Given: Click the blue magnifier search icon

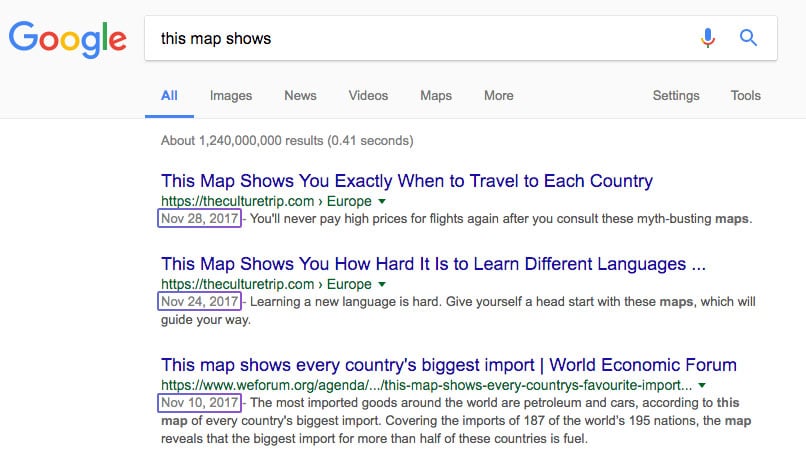Looking at the screenshot, I should pyautogui.click(x=748, y=38).
